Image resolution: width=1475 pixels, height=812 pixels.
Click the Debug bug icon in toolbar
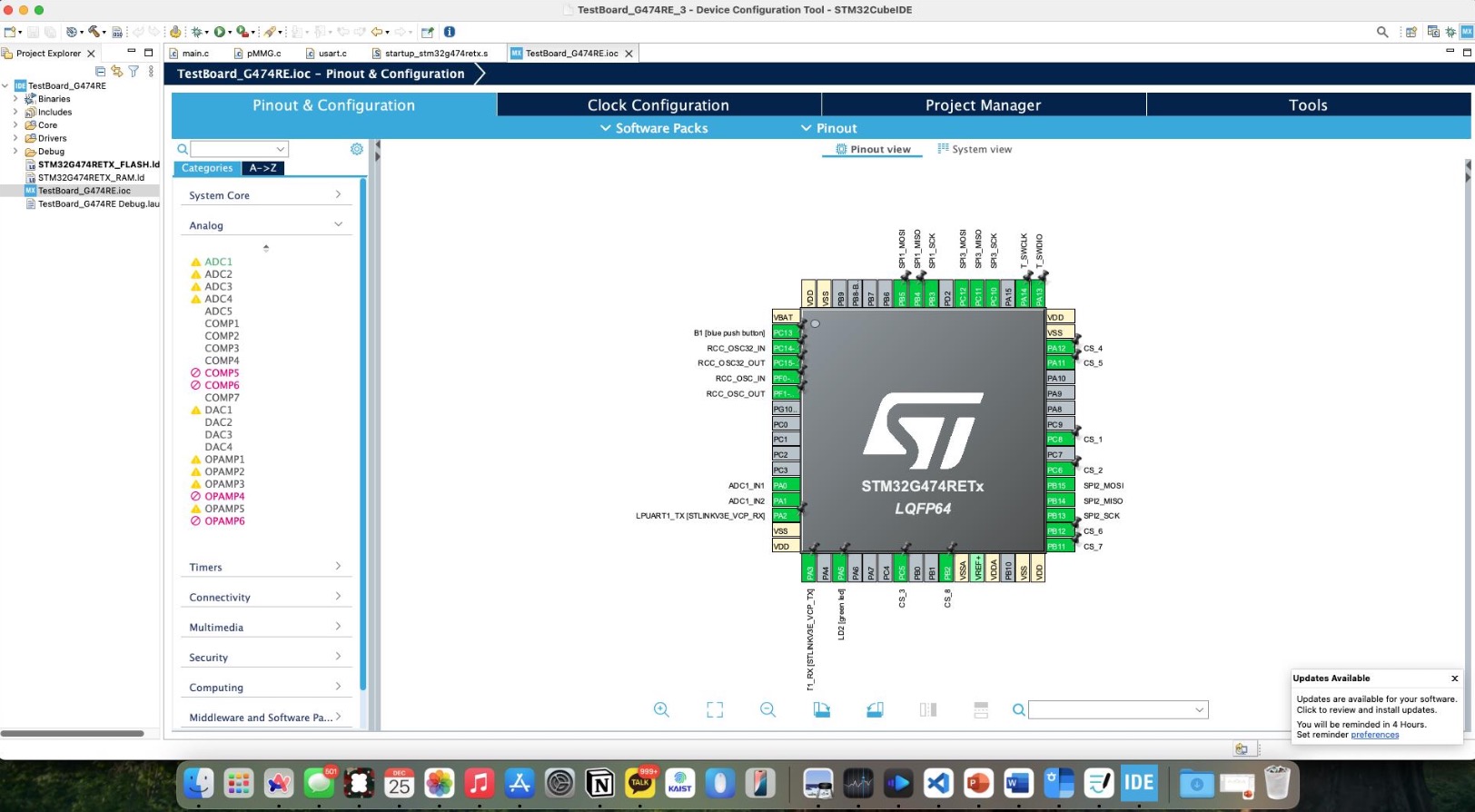[196, 32]
